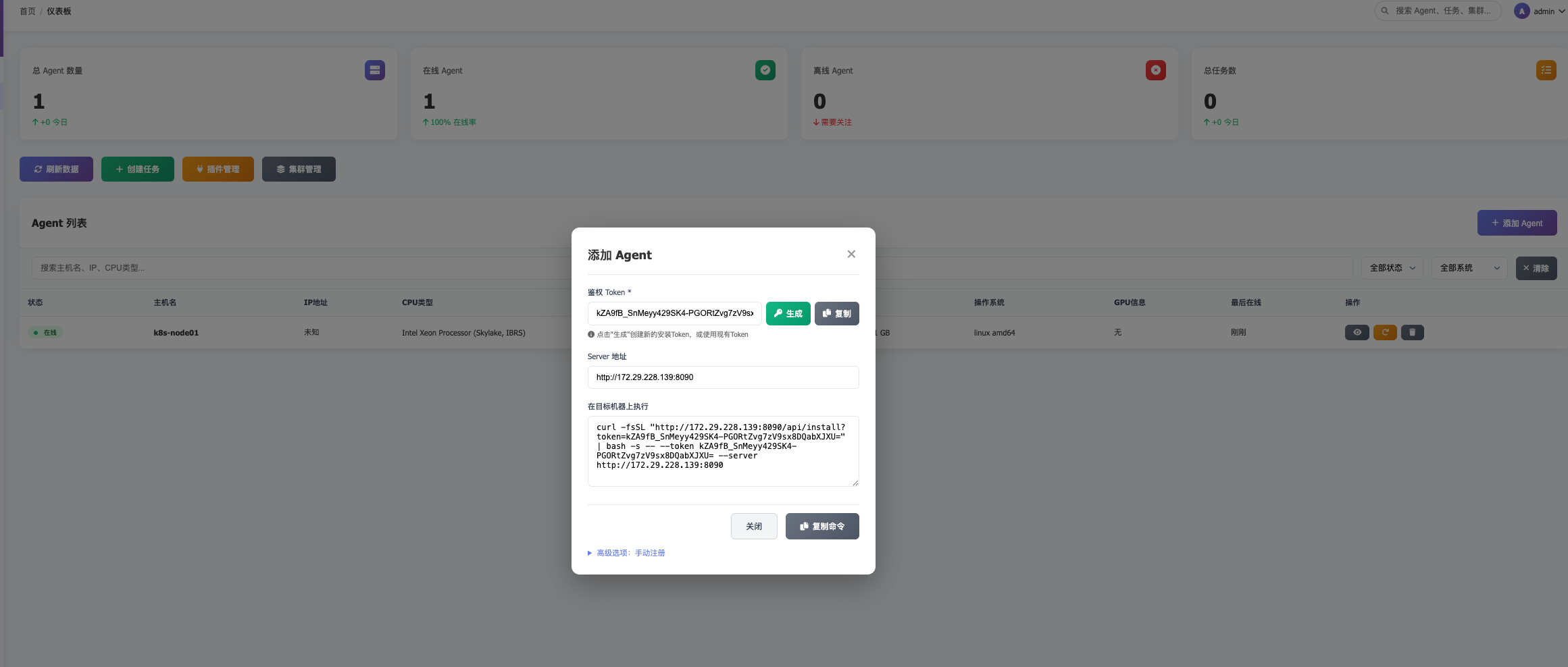This screenshot has width=1568, height=667.
Task: Click the copy icon on 复制命令 button
Action: tap(804, 526)
